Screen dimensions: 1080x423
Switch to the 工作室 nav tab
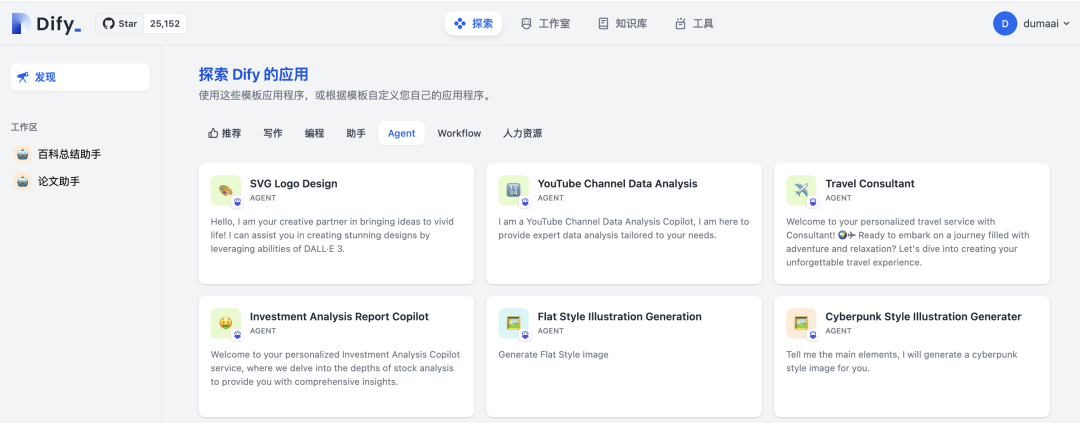(x=546, y=23)
